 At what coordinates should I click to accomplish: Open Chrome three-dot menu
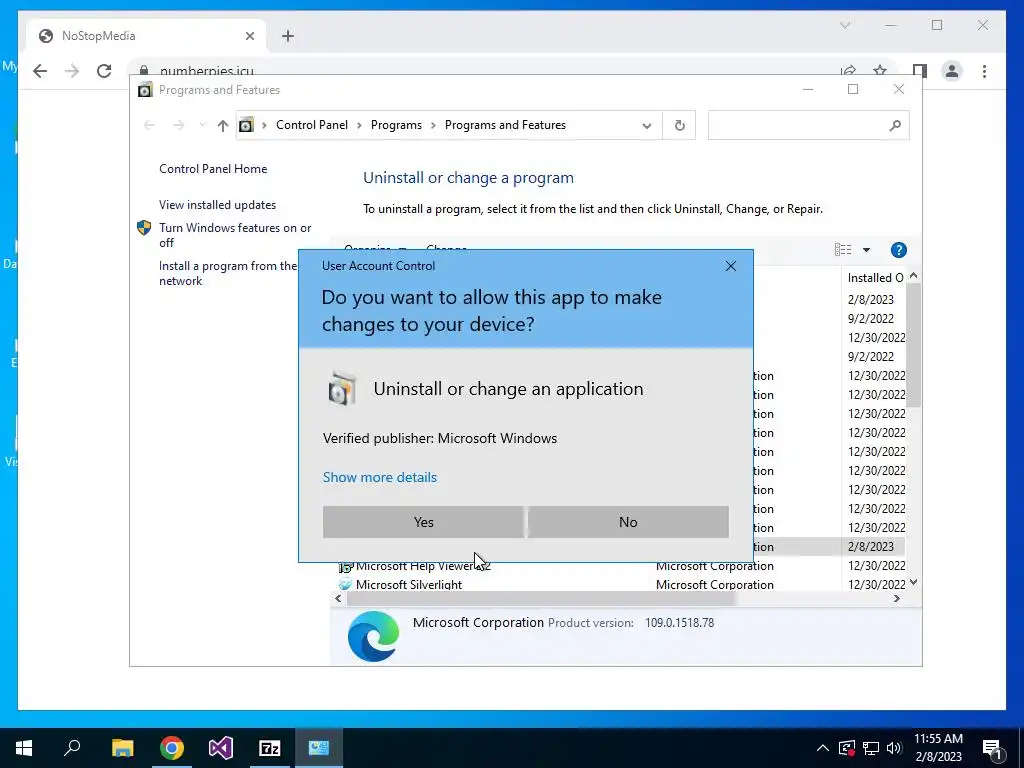984,71
